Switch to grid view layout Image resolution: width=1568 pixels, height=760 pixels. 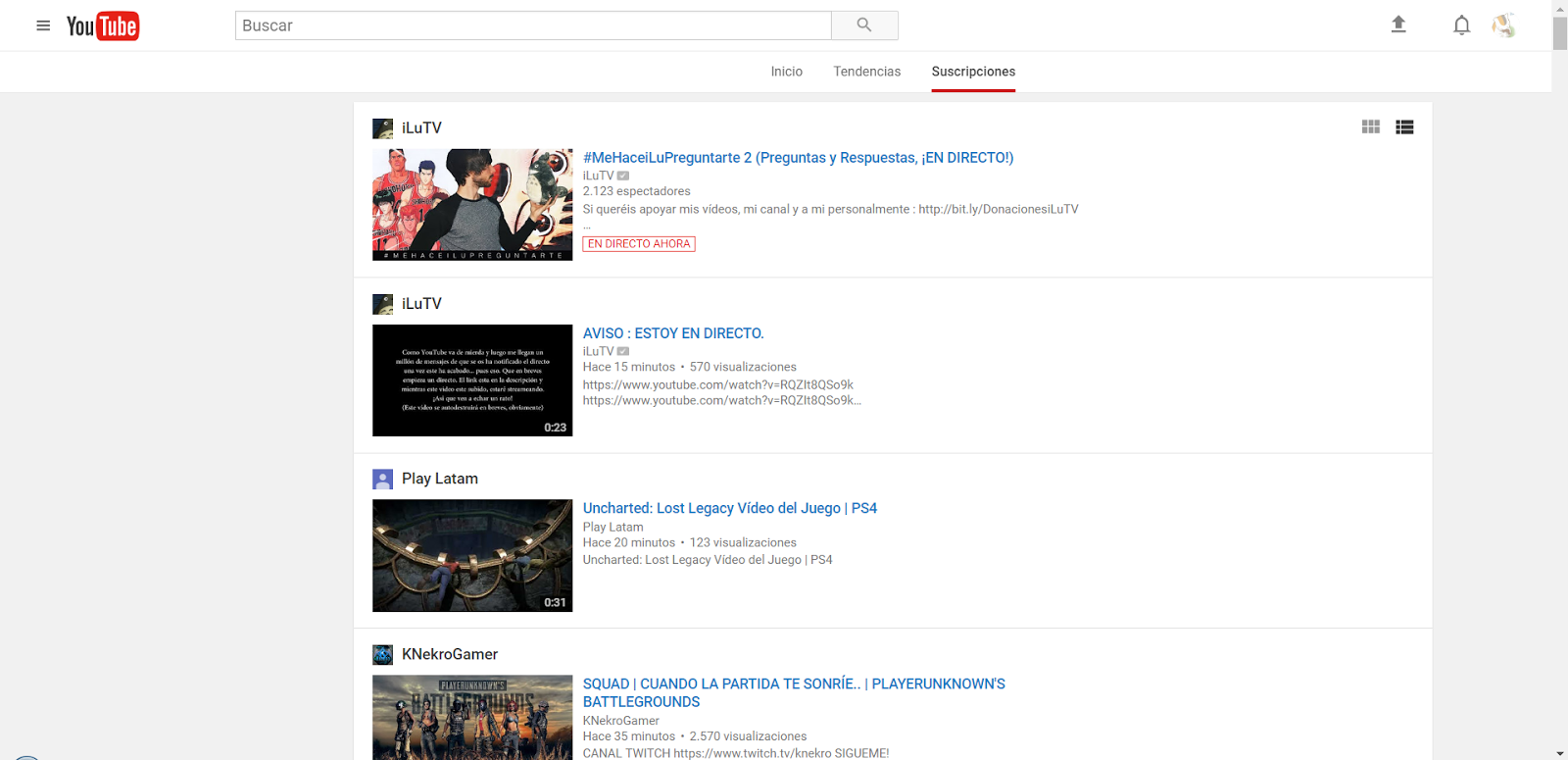1371,127
